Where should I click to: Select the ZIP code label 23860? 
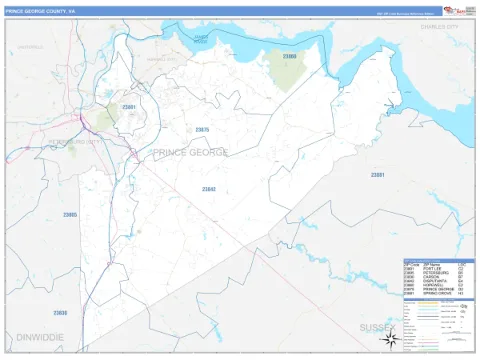click(x=289, y=56)
